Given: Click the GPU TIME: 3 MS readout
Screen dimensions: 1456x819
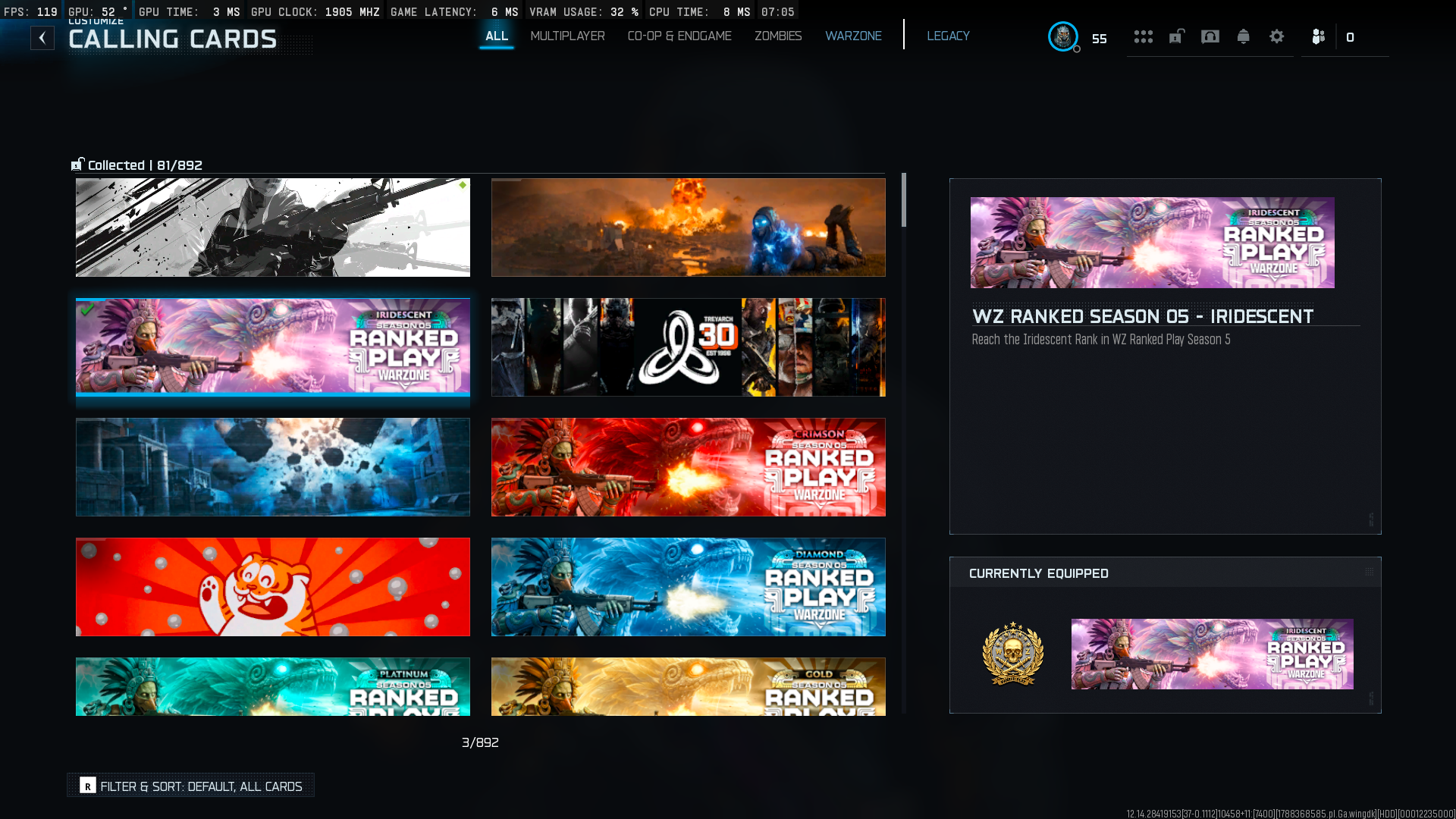Looking at the screenshot, I should pyautogui.click(x=189, y=12).
